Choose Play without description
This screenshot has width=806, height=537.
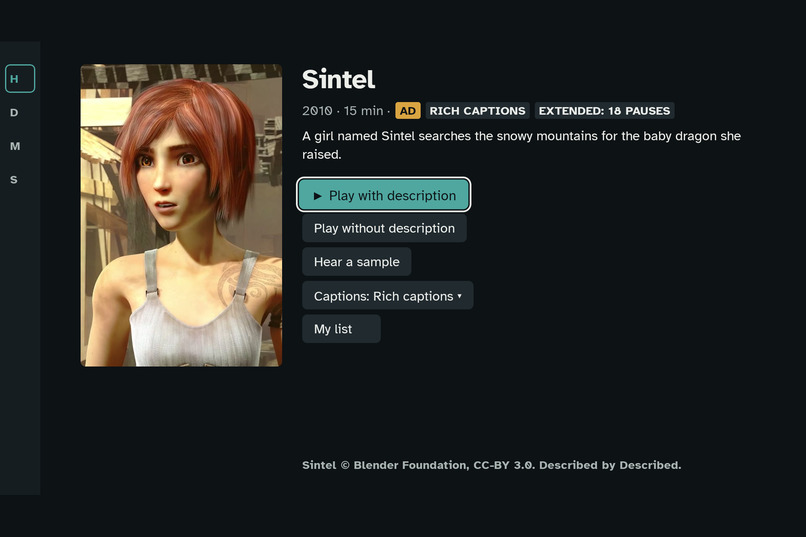pyautogui.click(x=384, y=228)
